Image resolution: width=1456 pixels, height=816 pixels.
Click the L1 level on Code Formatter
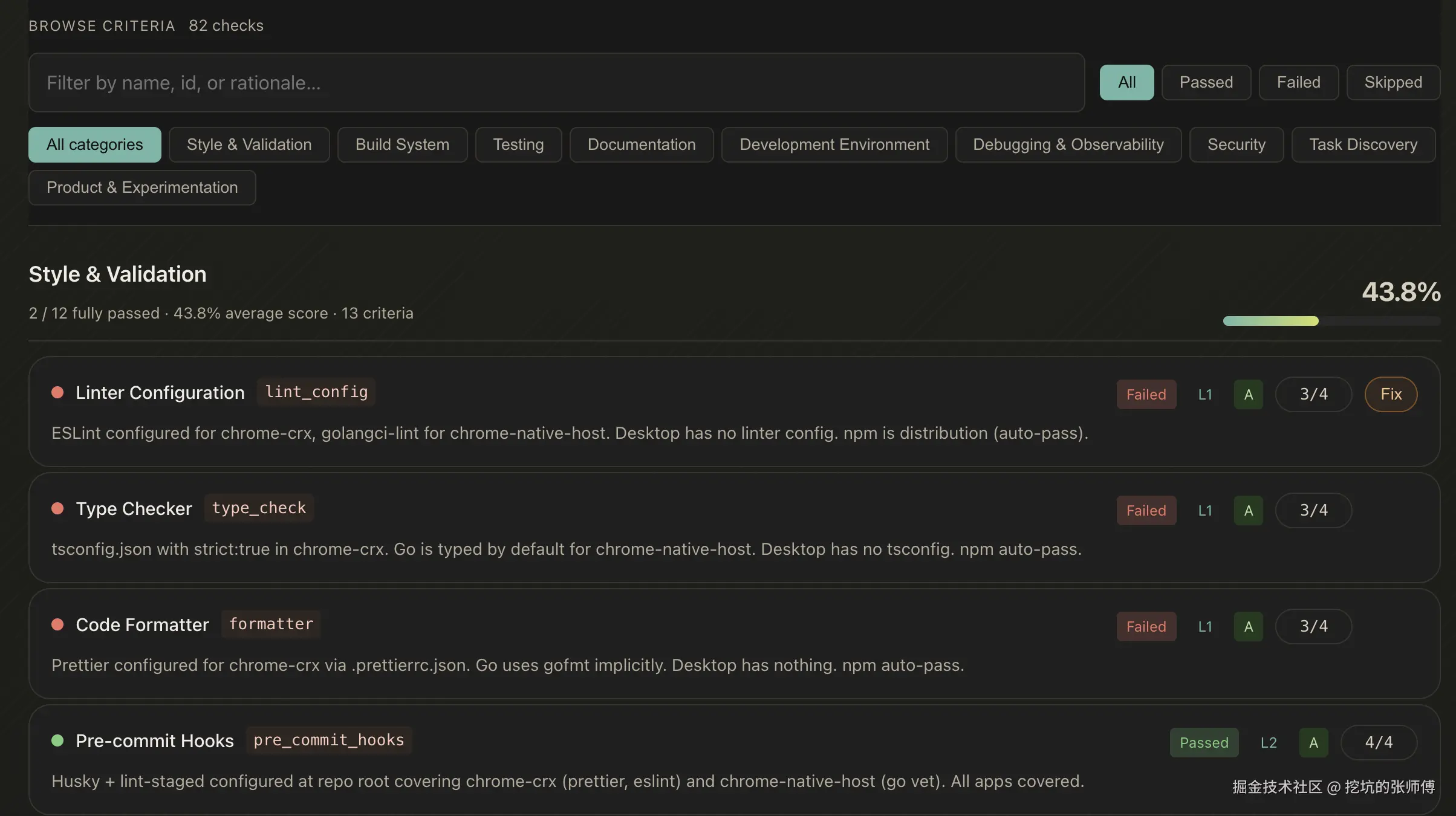point(1205,626)
